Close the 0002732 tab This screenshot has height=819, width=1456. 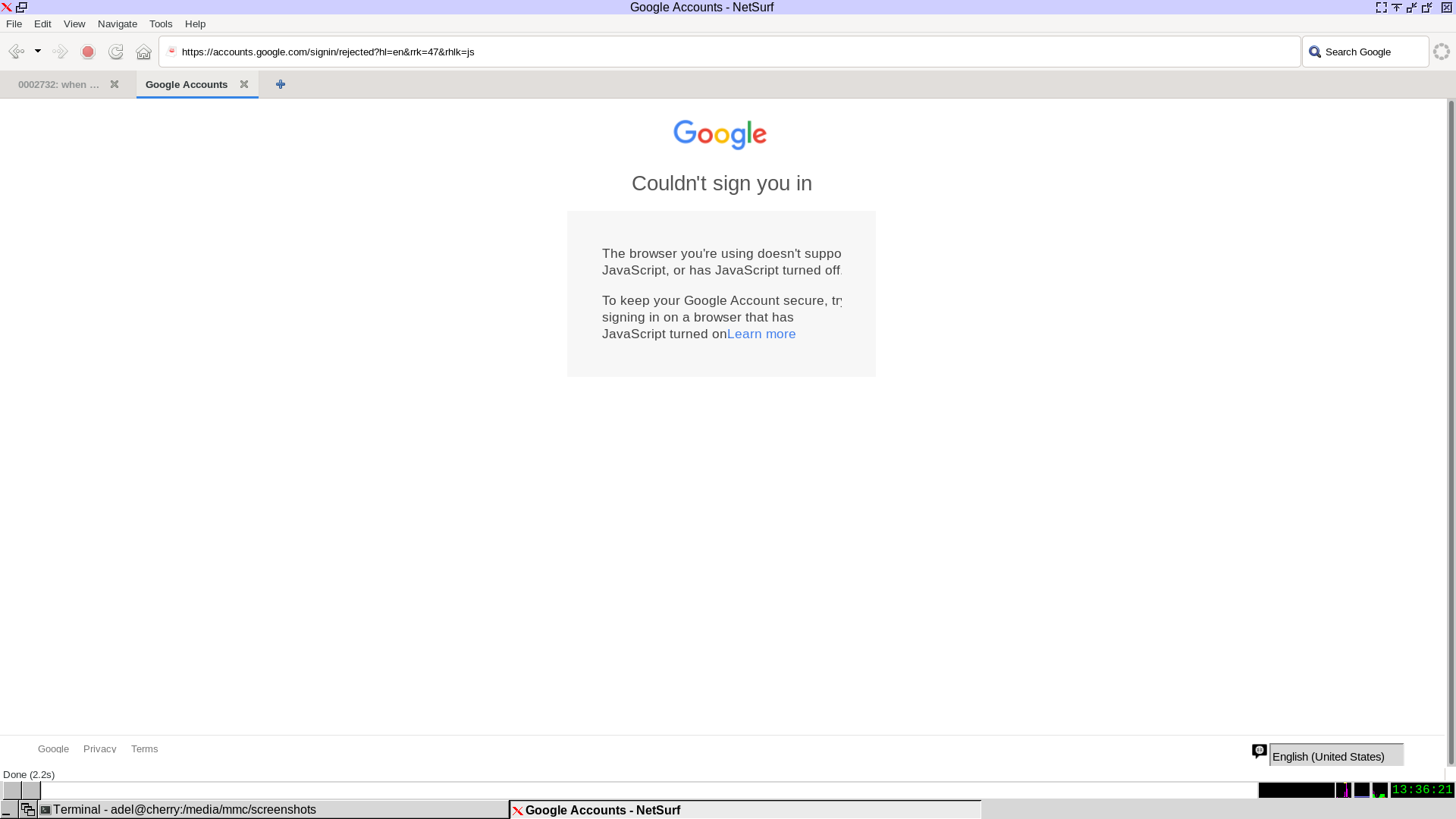[x=115, y=84]
